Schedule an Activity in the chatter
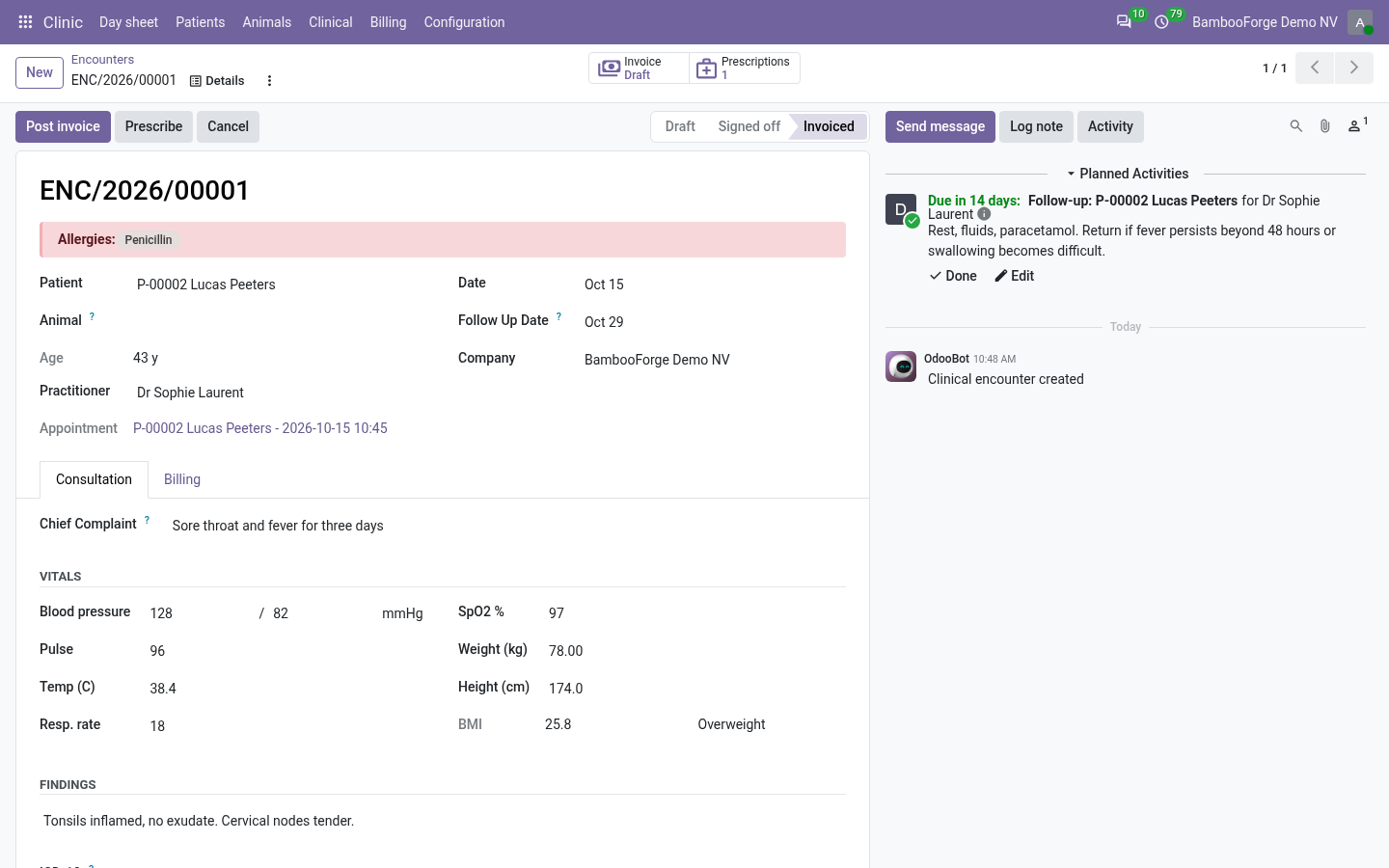This screenshot has height=868, width=1389. coord(1110,126)
